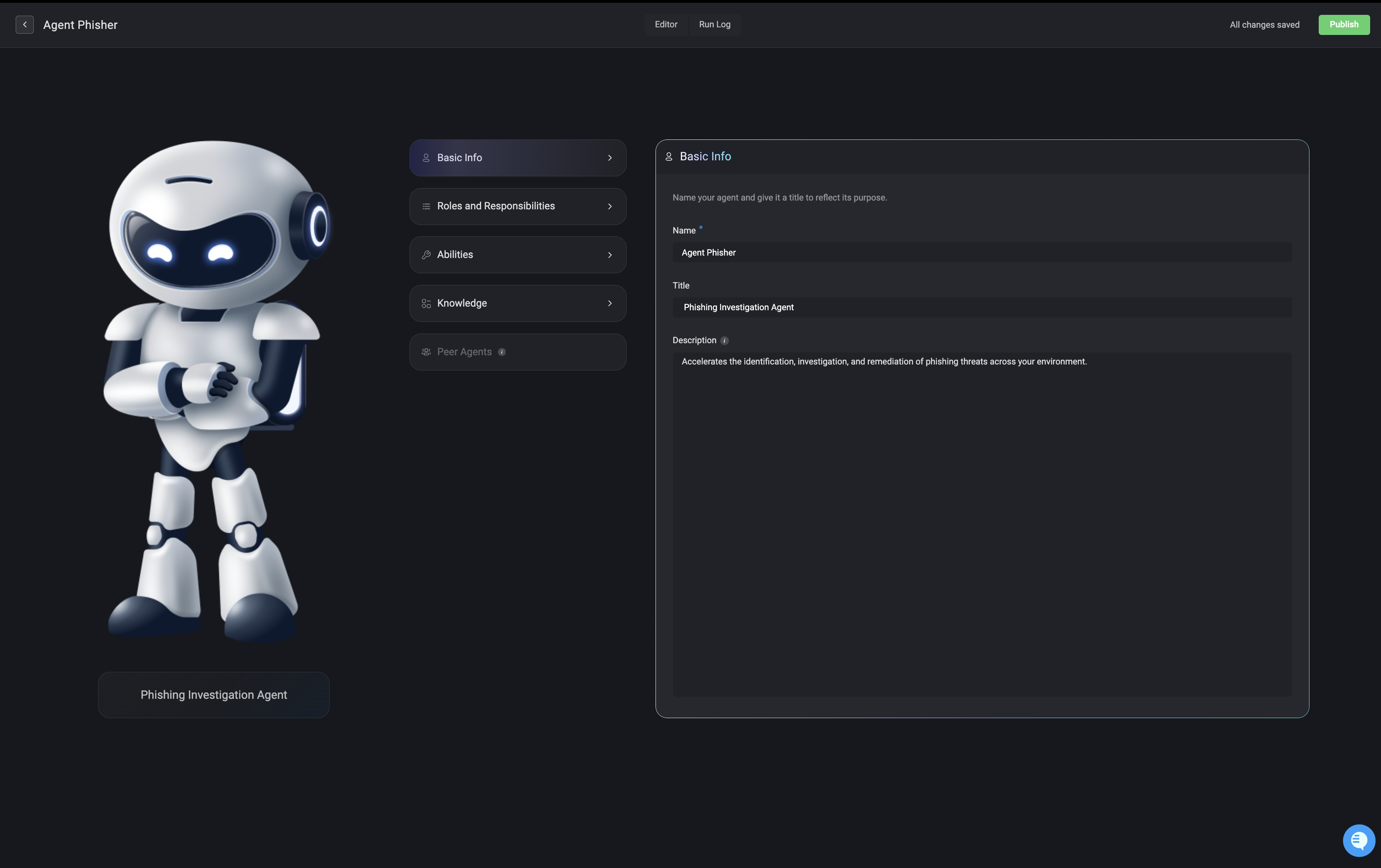Screen dimensions: 1381x868
Task: Click the Basic Info person icon in panel header
Action: [669, 156]
